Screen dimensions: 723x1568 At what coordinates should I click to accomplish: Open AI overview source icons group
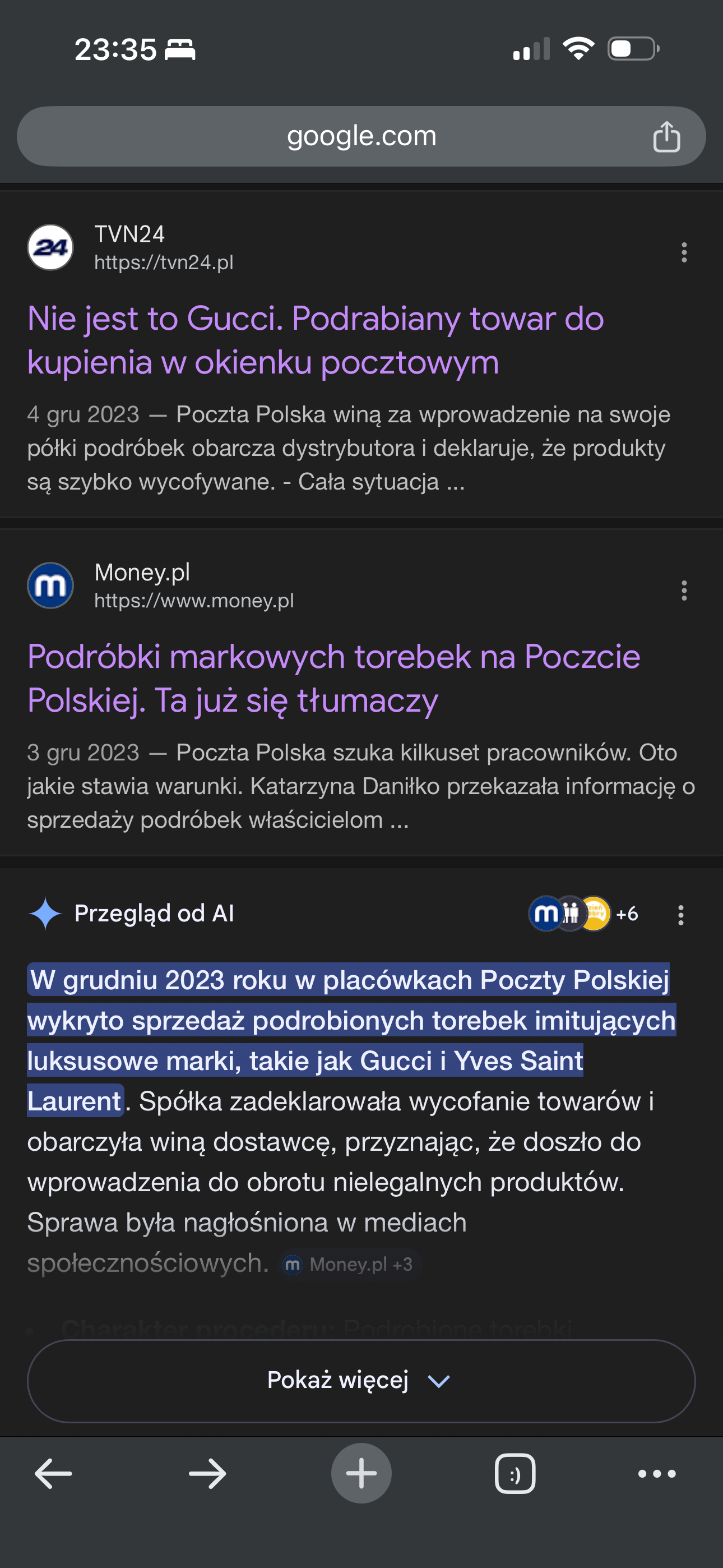pos(582,914)
